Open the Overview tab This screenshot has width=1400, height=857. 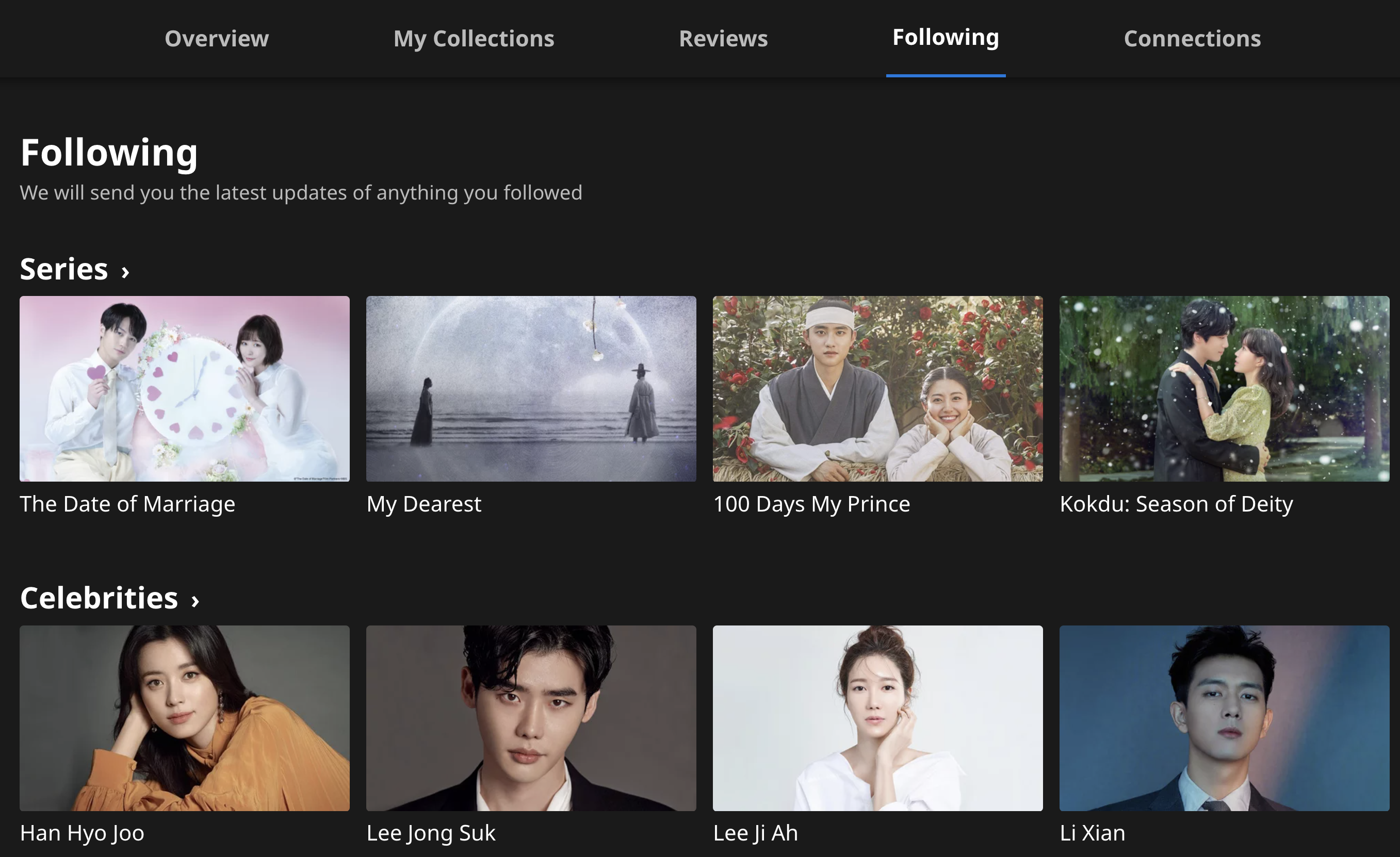coord(217,39)
